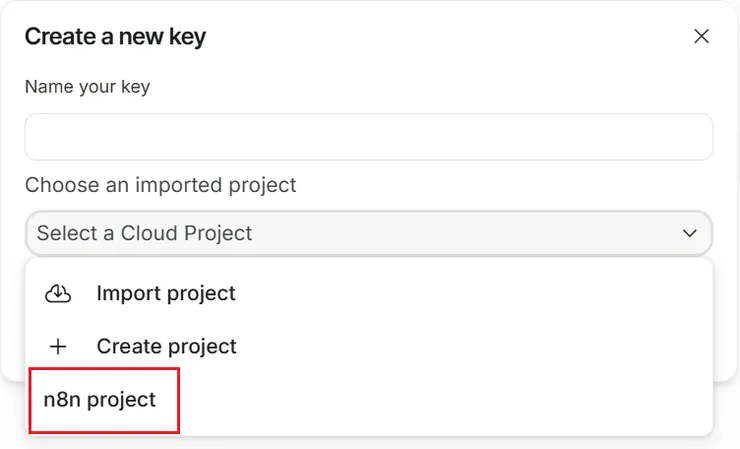Viewport: 740px width, 449px height.
Task: Click empty space right of n8n project
Action: coord(450,400)
